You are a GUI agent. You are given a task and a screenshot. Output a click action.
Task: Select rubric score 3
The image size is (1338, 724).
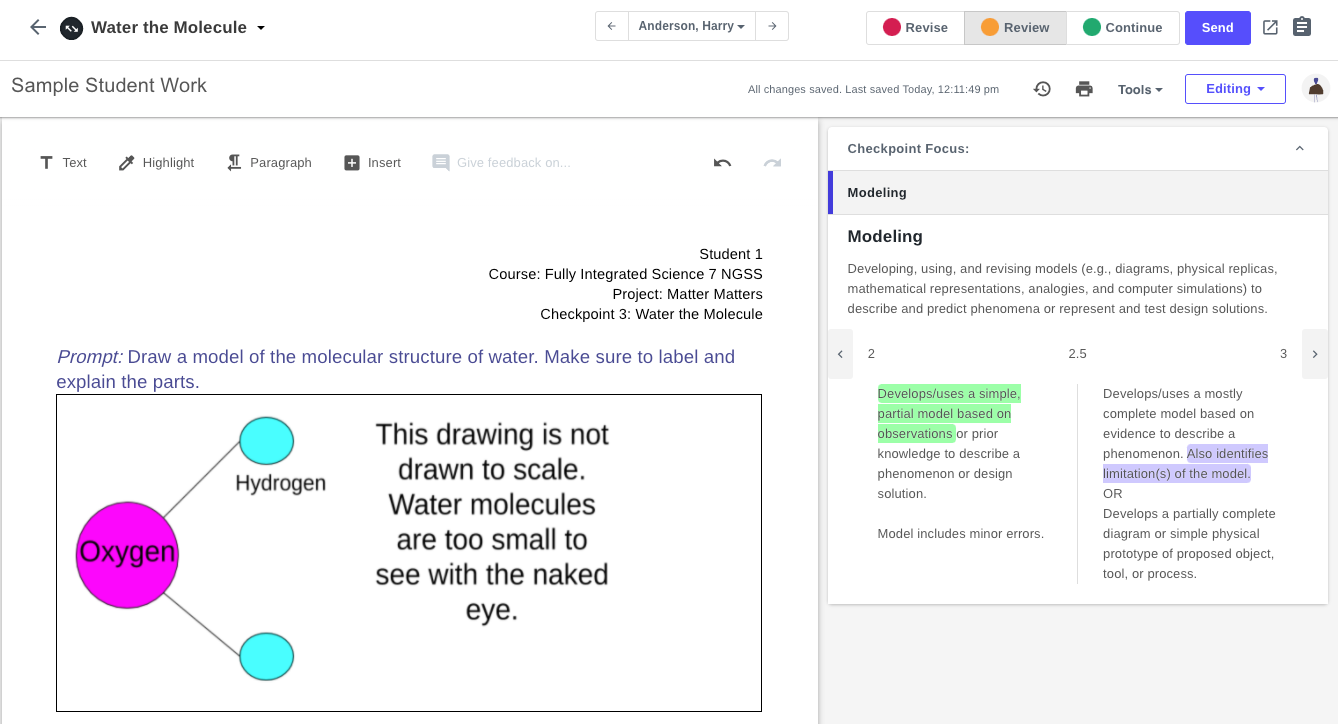(1284, 354)
